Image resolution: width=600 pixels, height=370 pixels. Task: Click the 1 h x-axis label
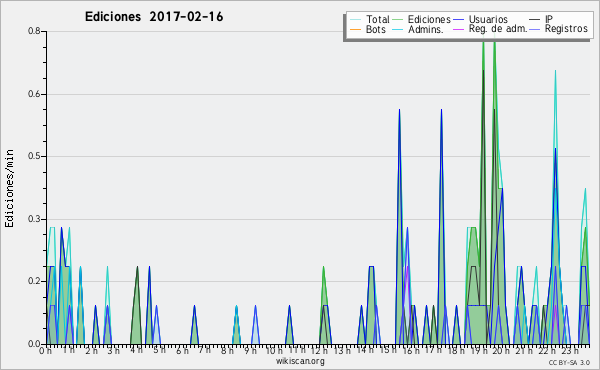tap(68, 350)
